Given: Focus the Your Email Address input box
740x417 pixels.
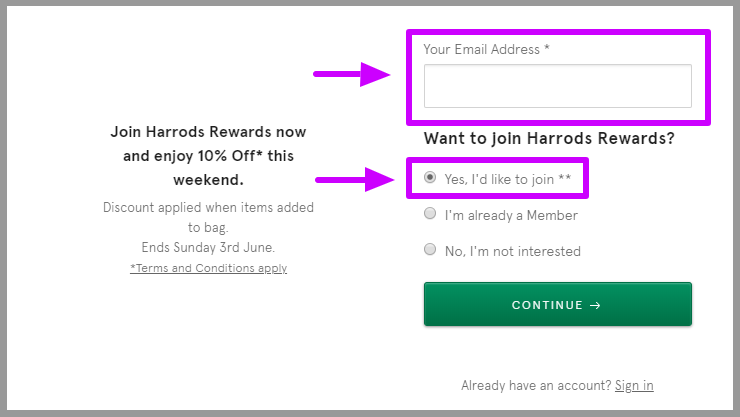Looking at the screenshot, I should [x=558, y=86].
